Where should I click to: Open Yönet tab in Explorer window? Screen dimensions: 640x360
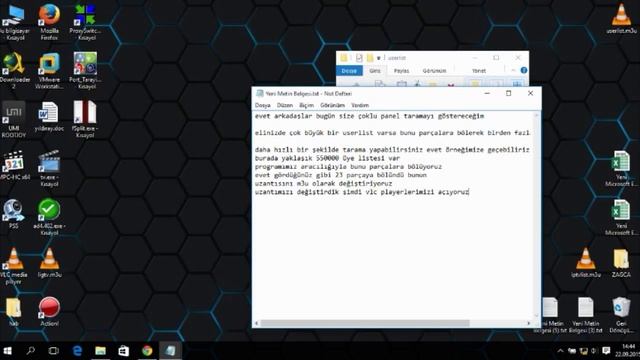pyautogui.click(x=479, y=71)
